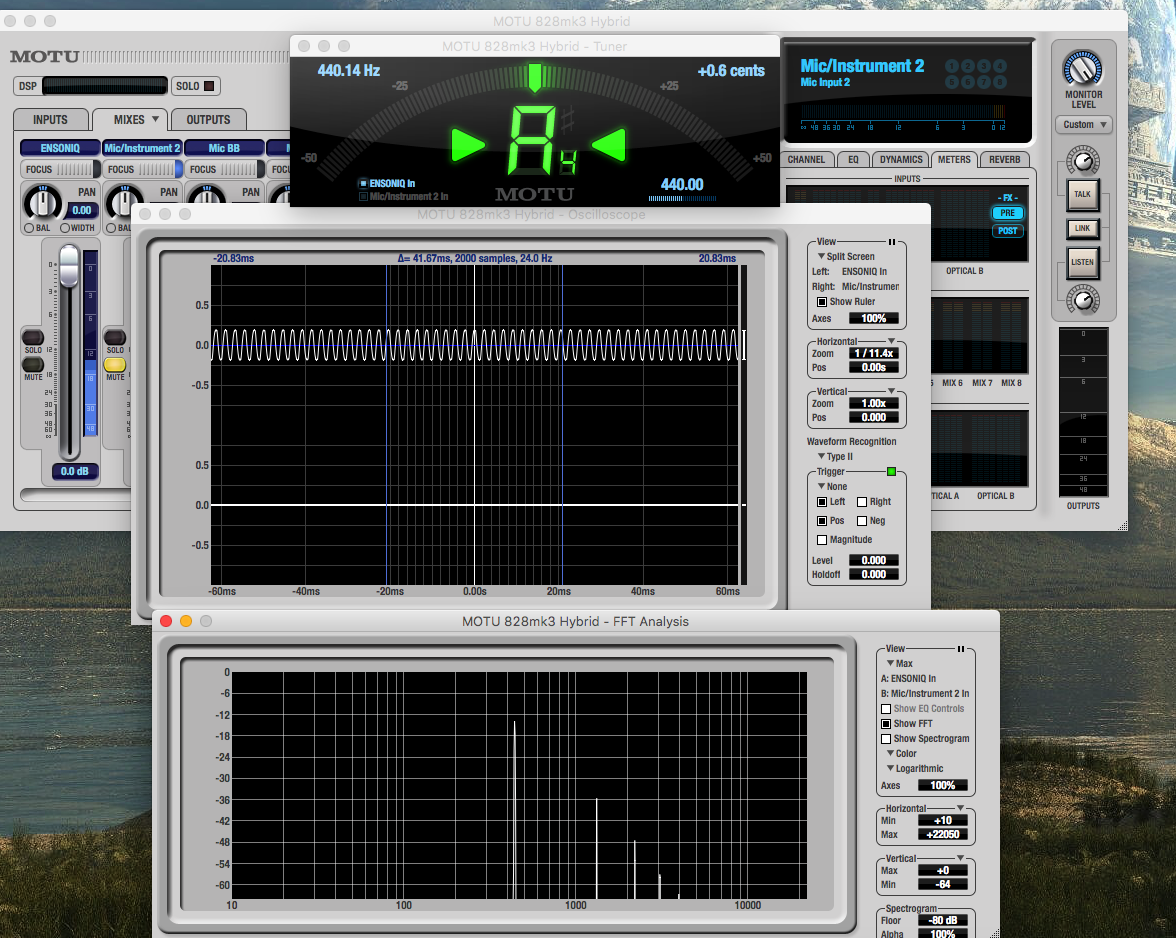Switch to the INPUTS tab
Screen dimensions: 1176x938
50,120
